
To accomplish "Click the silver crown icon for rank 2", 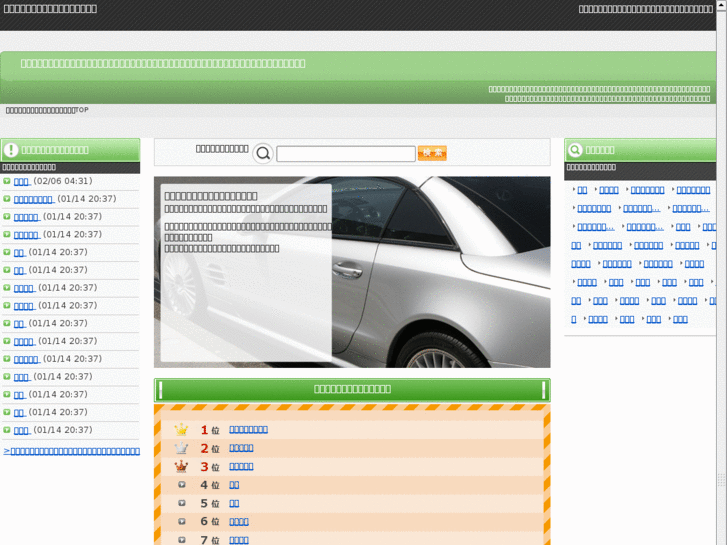I will click(181, 448).
